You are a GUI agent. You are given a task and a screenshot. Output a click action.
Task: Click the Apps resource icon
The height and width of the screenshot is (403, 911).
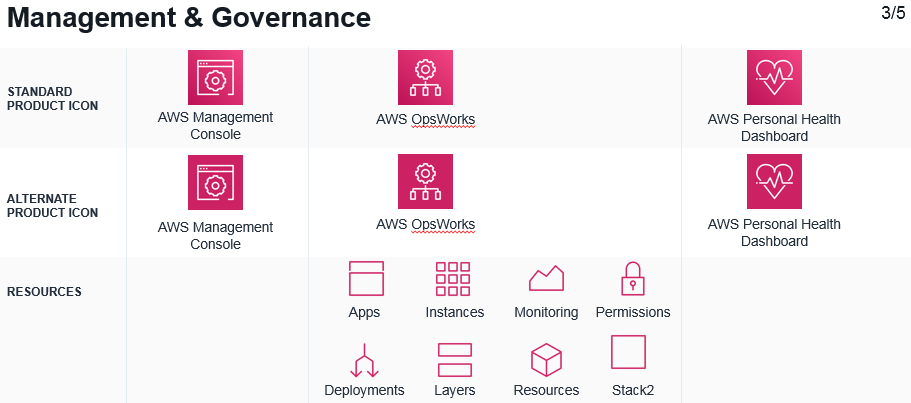tap(366, 279)
